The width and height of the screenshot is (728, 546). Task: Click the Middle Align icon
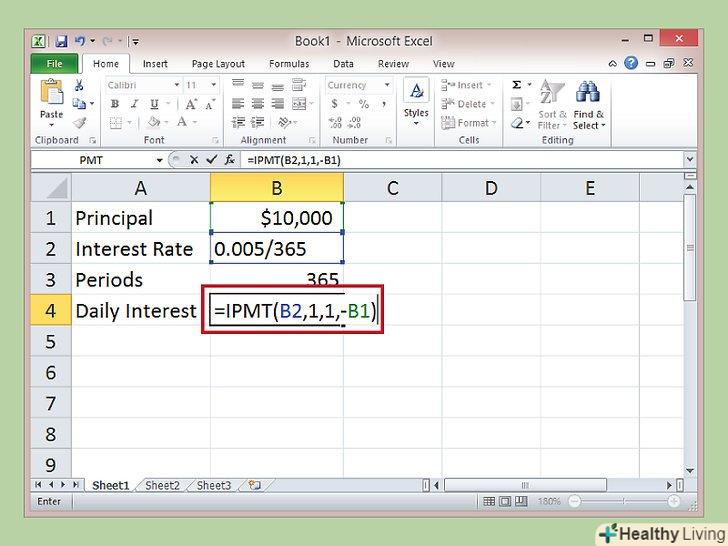[258, 85]
